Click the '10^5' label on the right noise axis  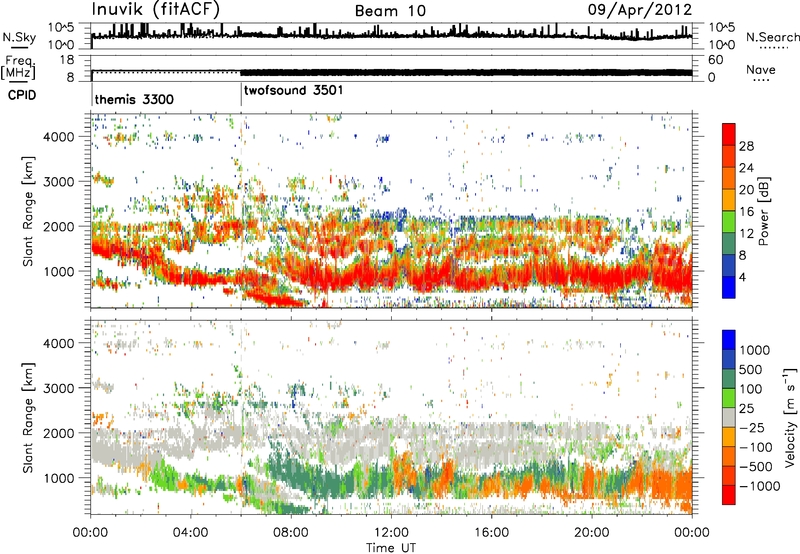point(721,27)
